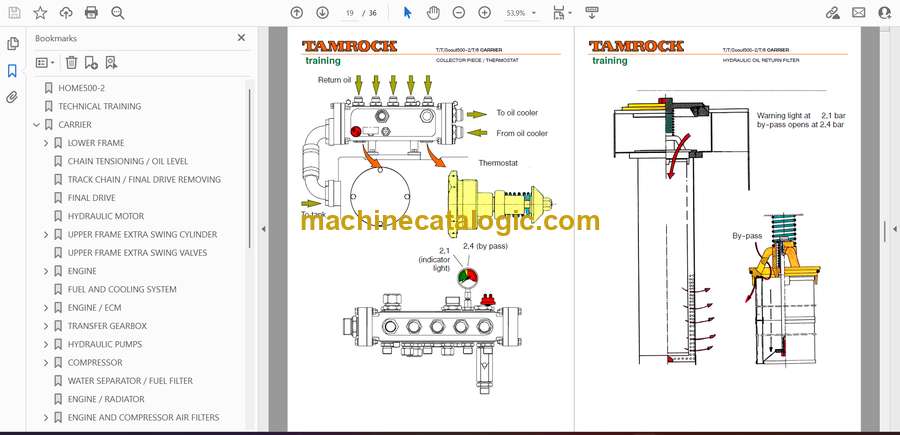Select the LOWER FRAME bookmark label

96,143
